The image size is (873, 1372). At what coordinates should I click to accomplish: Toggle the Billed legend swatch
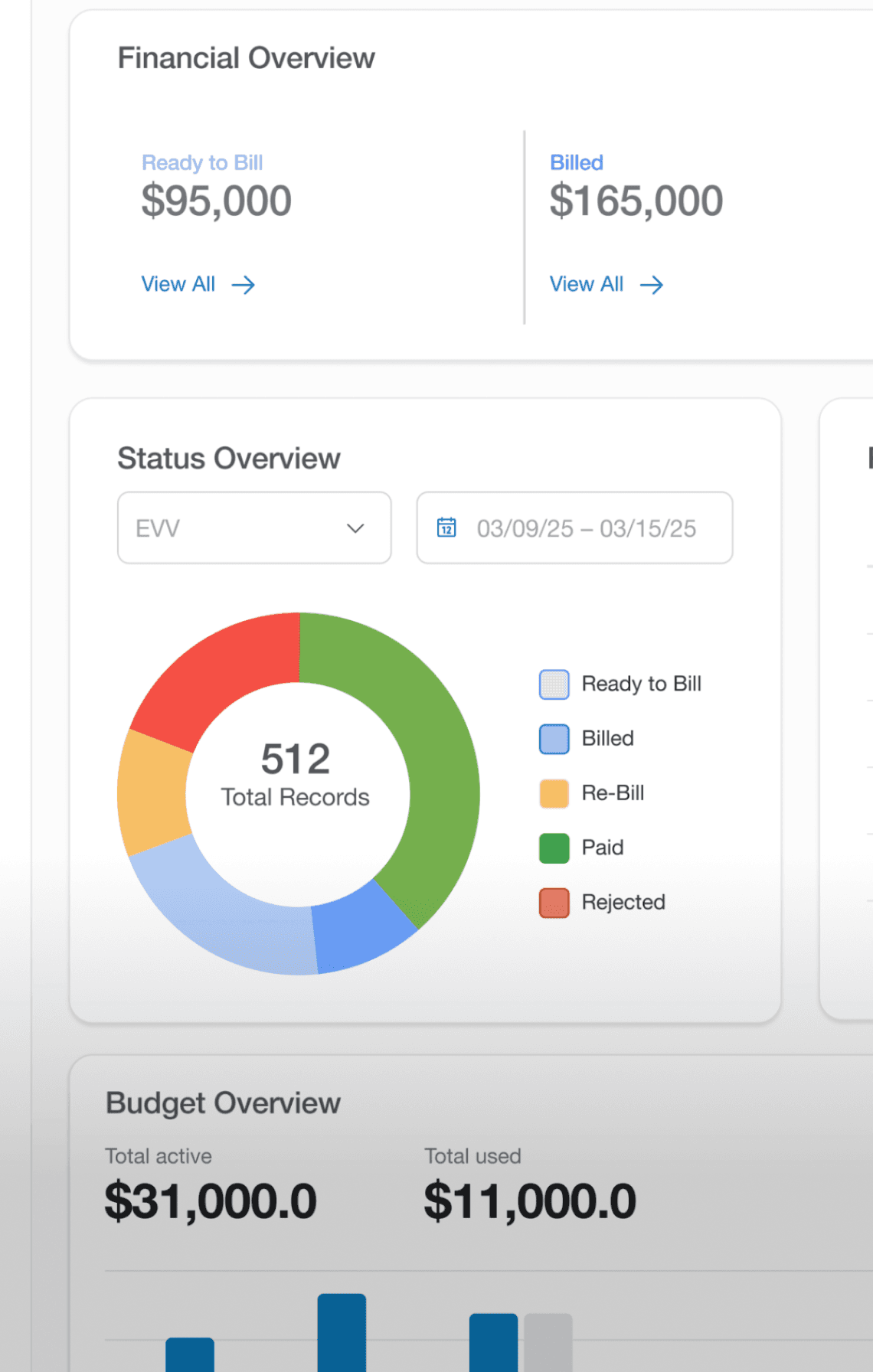coord(554,739)
